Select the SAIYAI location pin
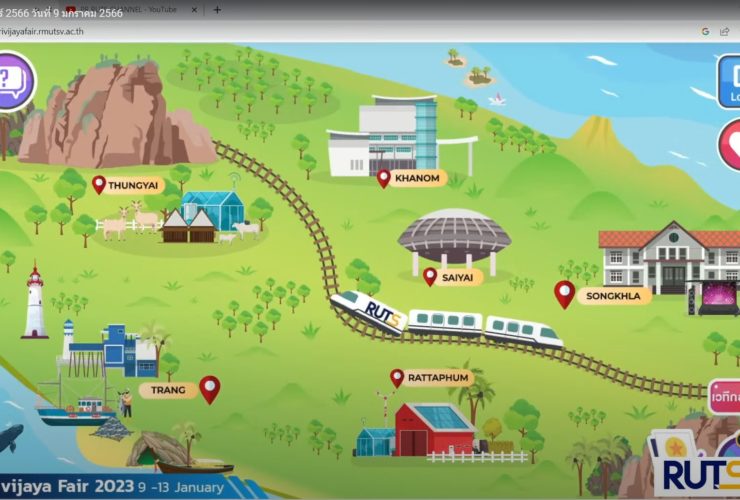This screenshot has height=500, width=740. tap(430, 276)
